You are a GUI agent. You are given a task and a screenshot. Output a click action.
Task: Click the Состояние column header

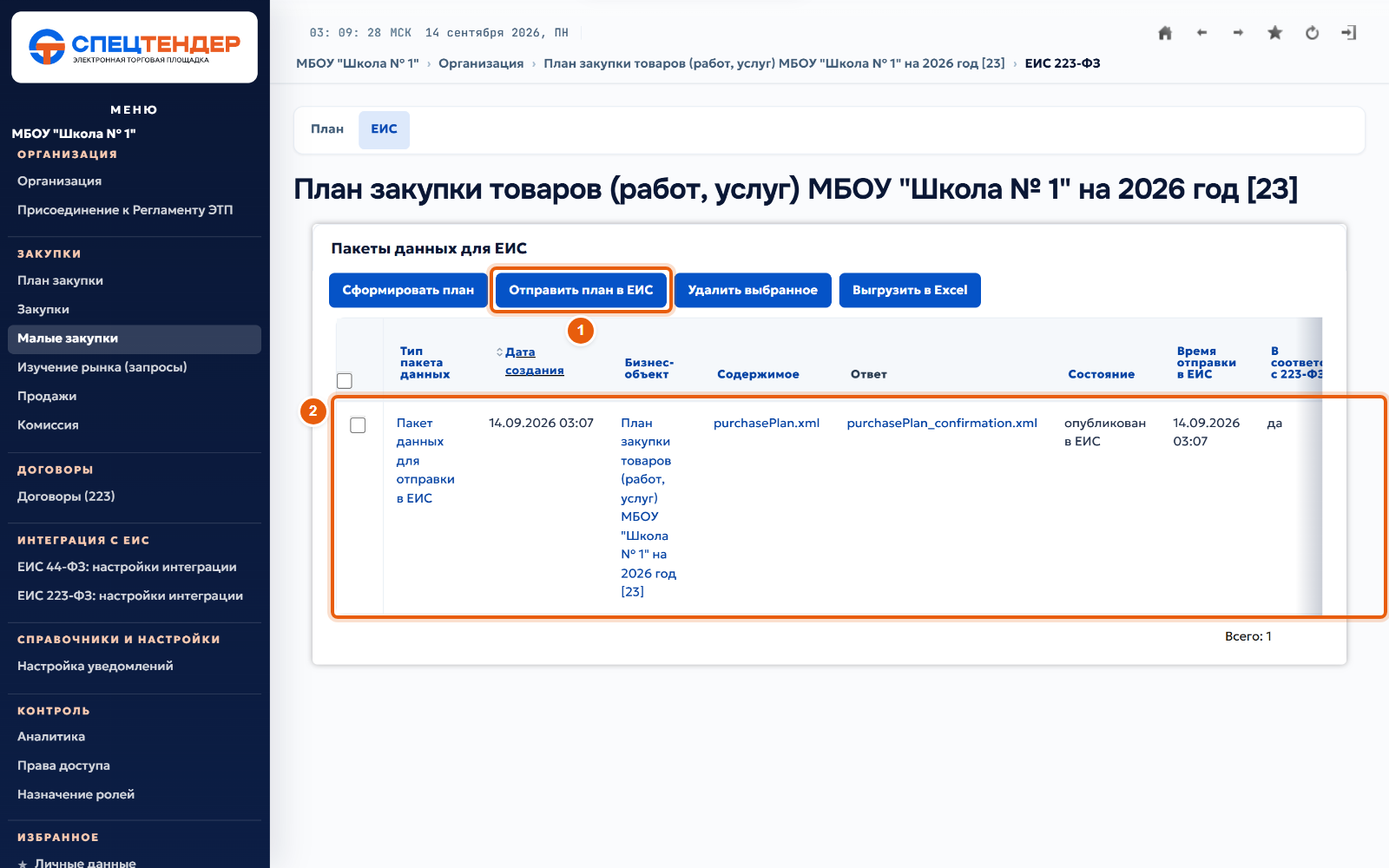(x=1101, y=374)
